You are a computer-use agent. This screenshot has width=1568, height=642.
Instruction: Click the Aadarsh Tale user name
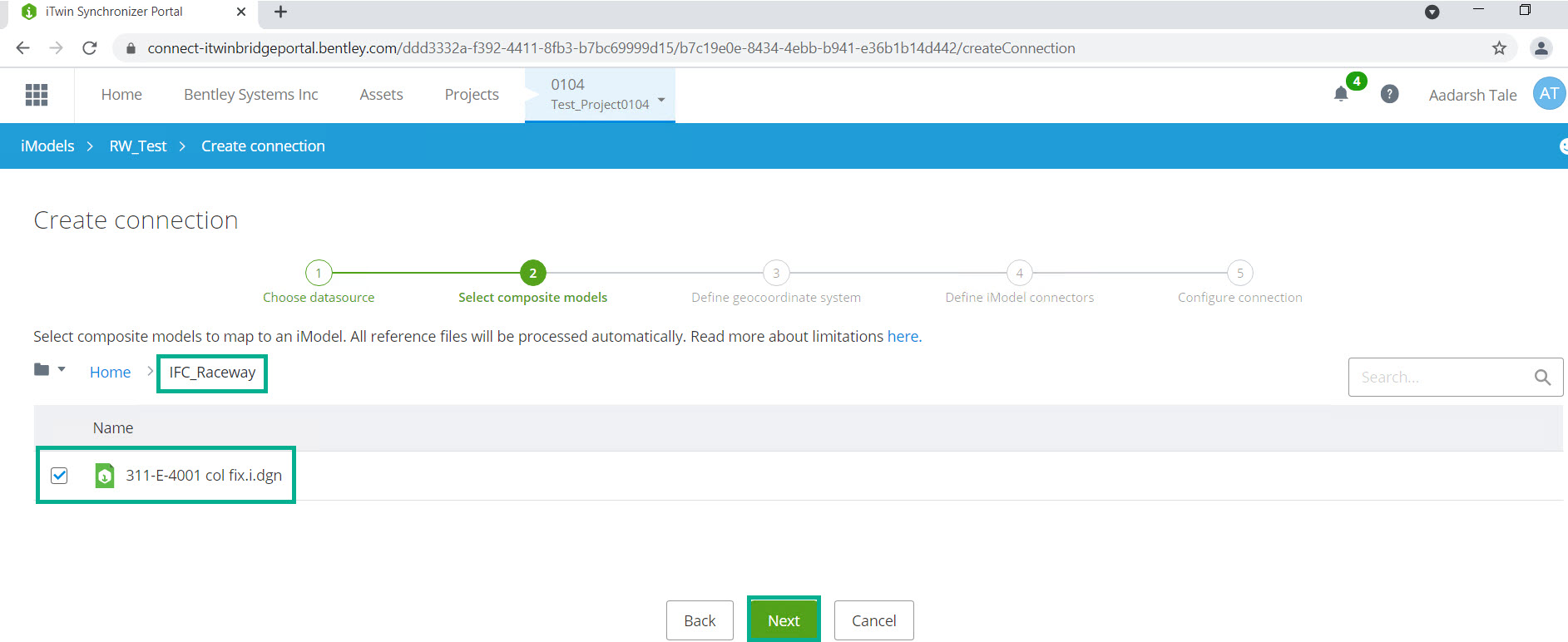[x=1472, y=95]
